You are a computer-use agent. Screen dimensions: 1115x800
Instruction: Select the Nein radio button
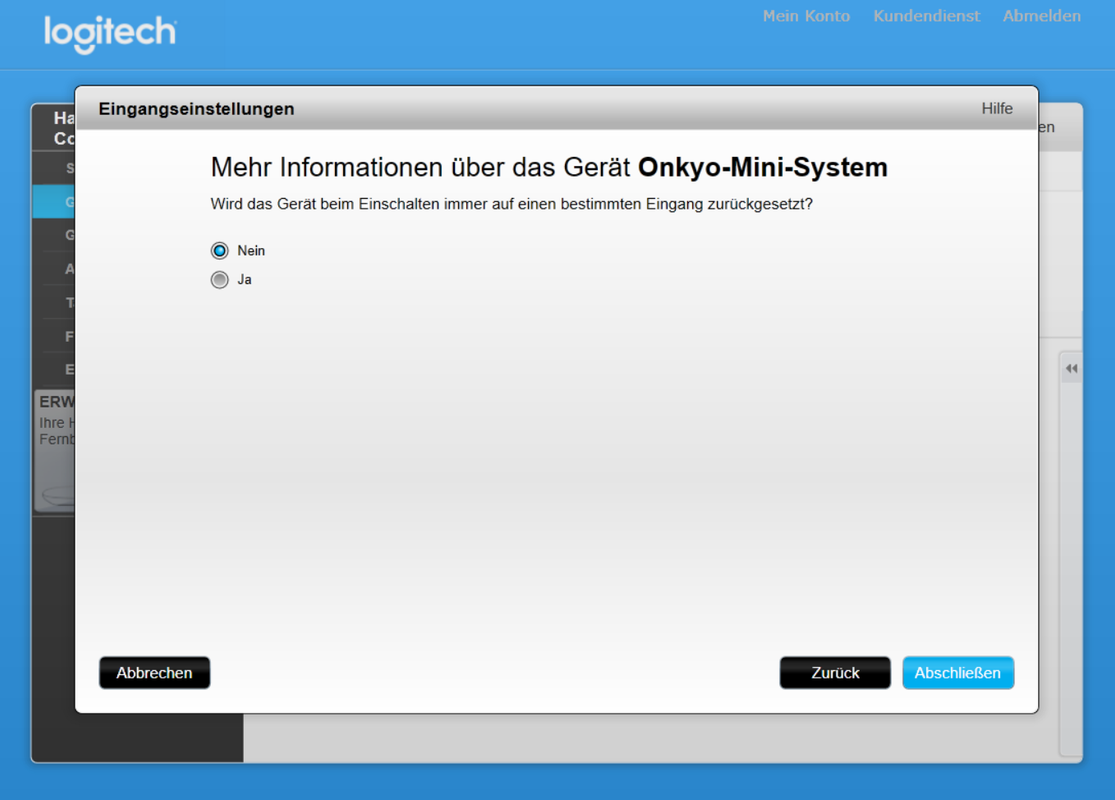[220, 250]
